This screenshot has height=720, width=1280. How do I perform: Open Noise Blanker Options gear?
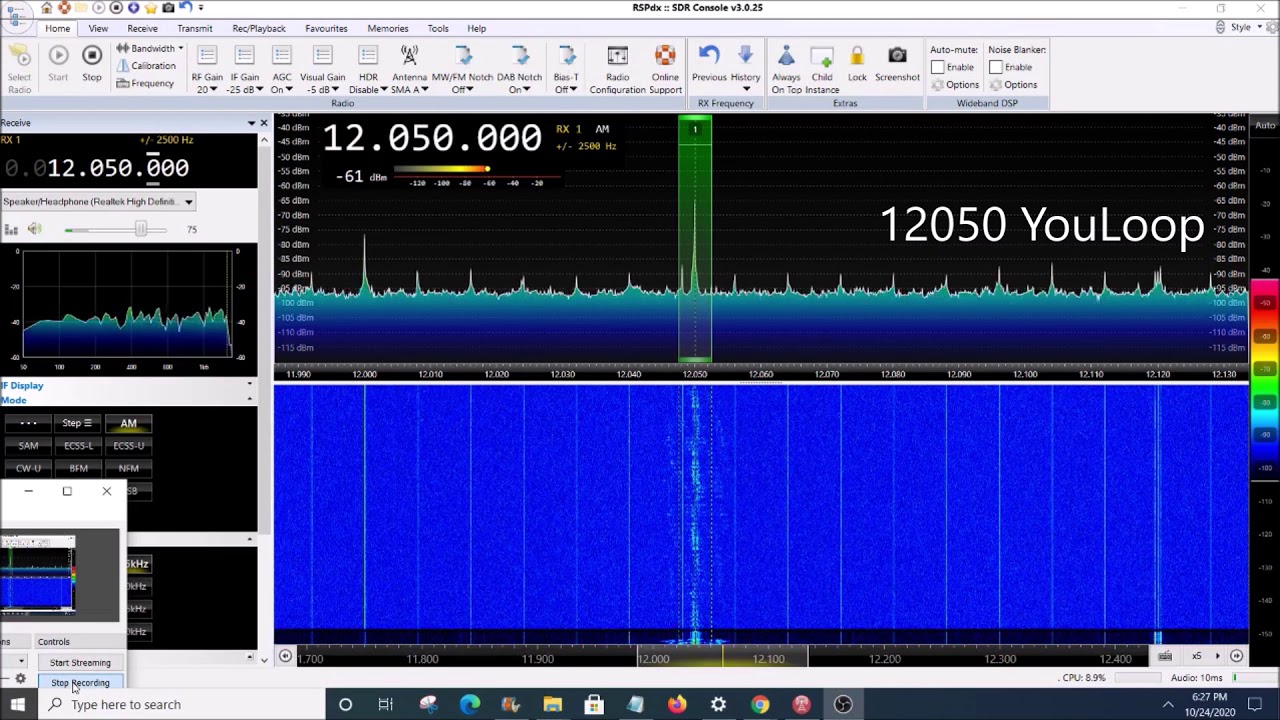coord(1013,85)
